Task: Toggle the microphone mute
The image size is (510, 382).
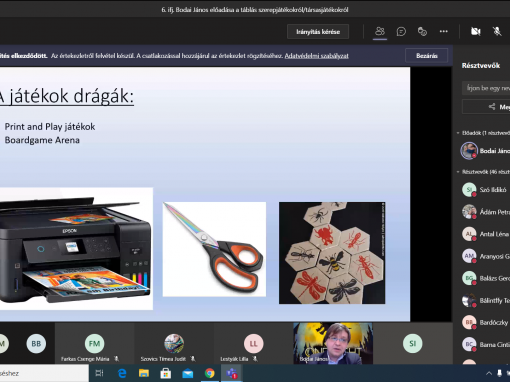Action: pyautogui.click(x=497, y=32)
